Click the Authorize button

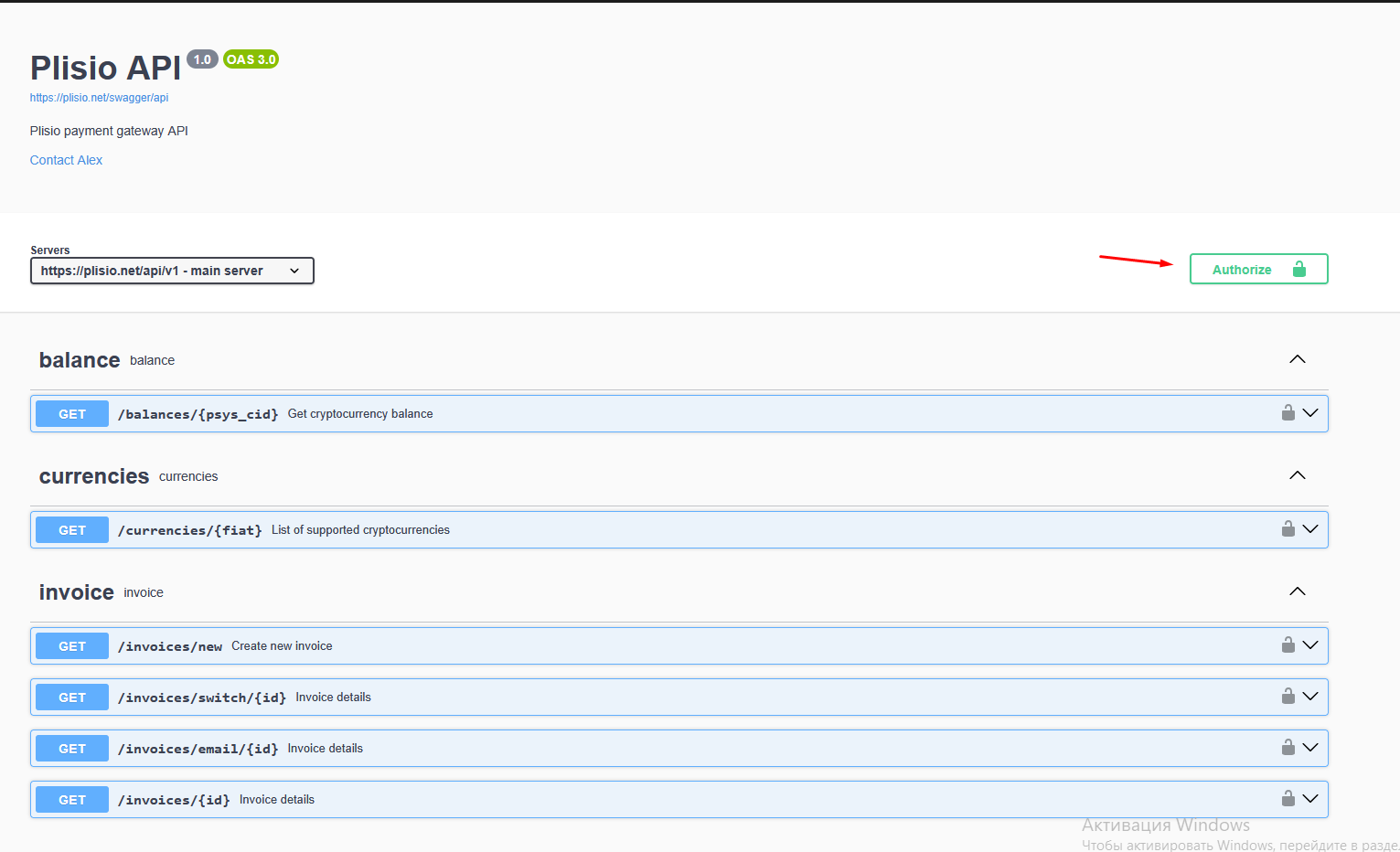(x=1258, y=269)
